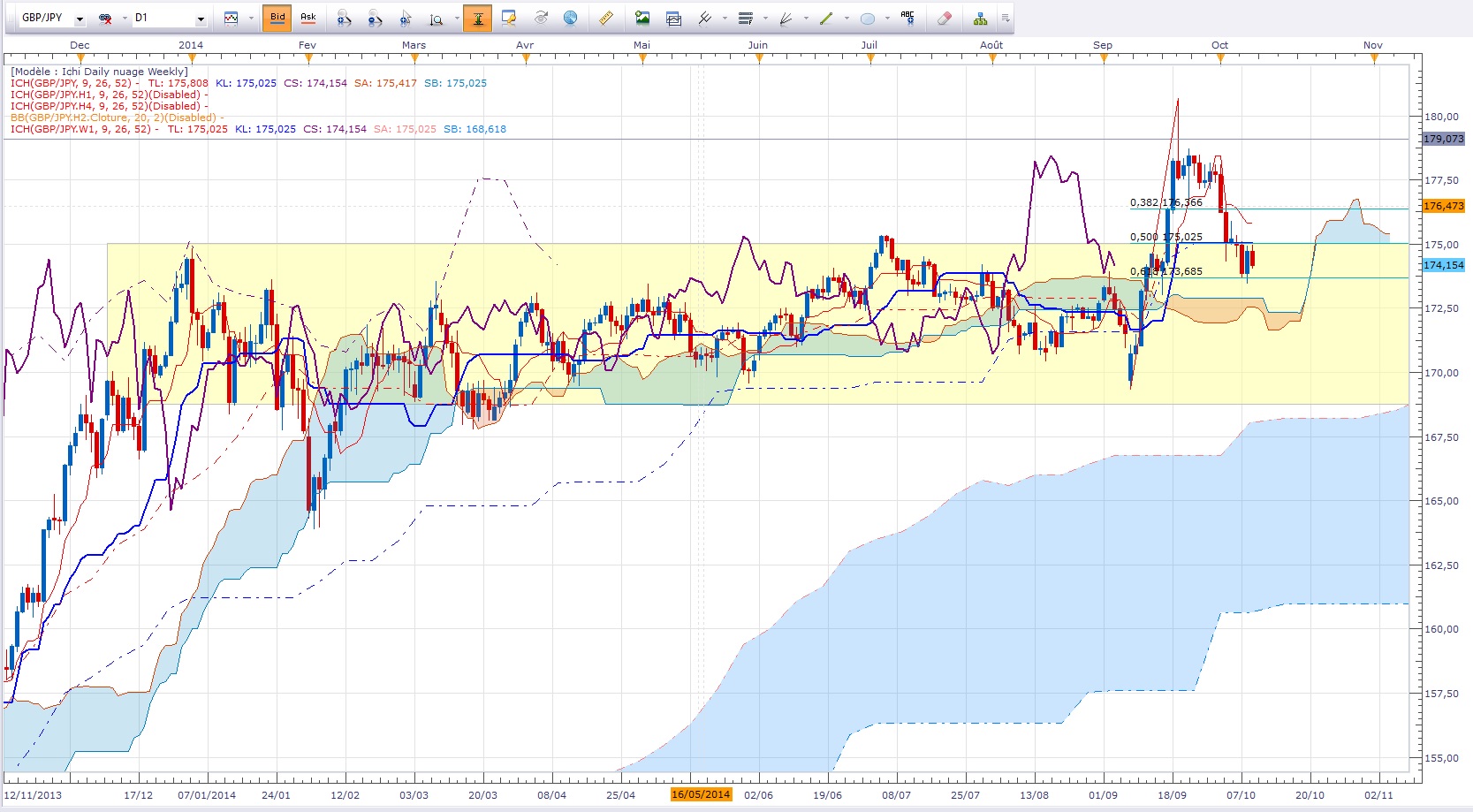
Task: Expand the fan lines dropdown arrow
Action: [x=806, y=19]
